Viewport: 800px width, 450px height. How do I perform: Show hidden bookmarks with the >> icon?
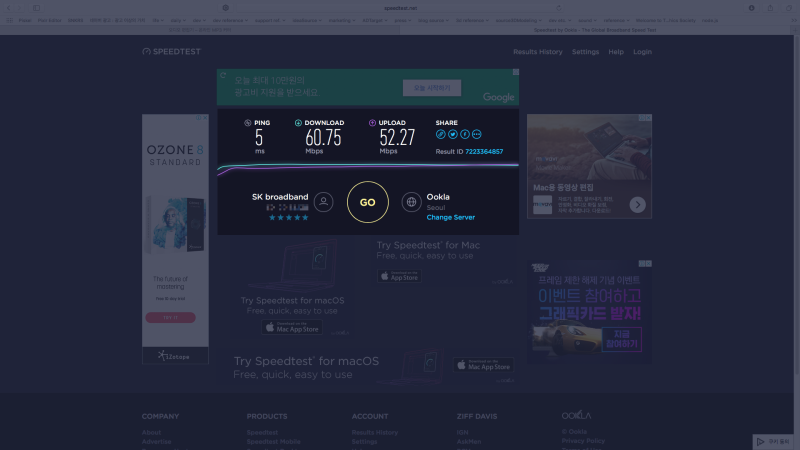[x=794, y=20]
